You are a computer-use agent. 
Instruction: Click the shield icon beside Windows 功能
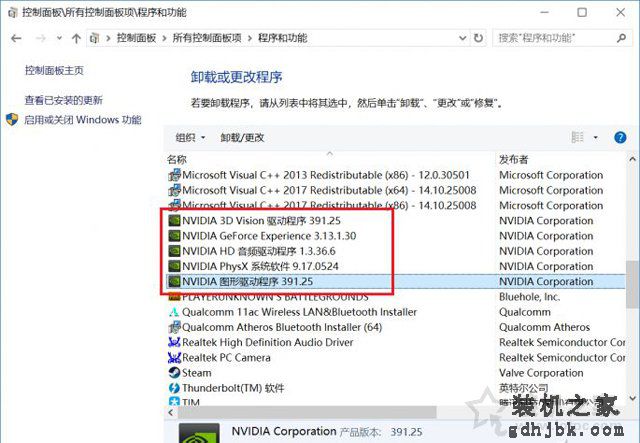pos(12,120)
